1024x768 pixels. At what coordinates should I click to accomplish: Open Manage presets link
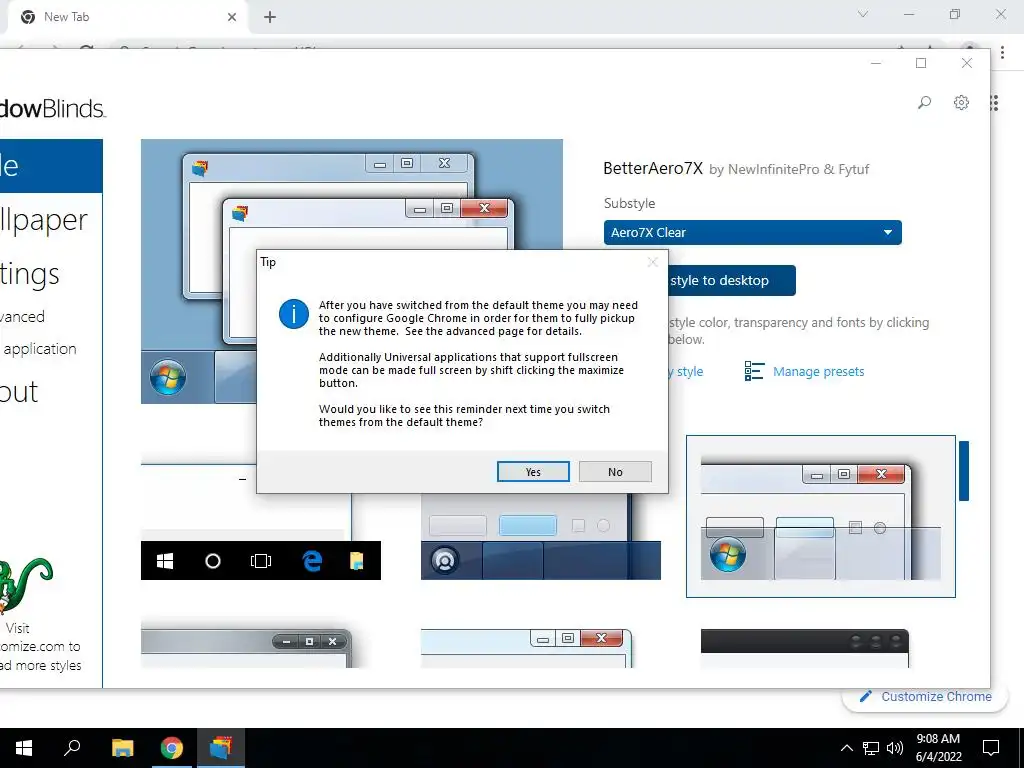click(x=818, y=372)
